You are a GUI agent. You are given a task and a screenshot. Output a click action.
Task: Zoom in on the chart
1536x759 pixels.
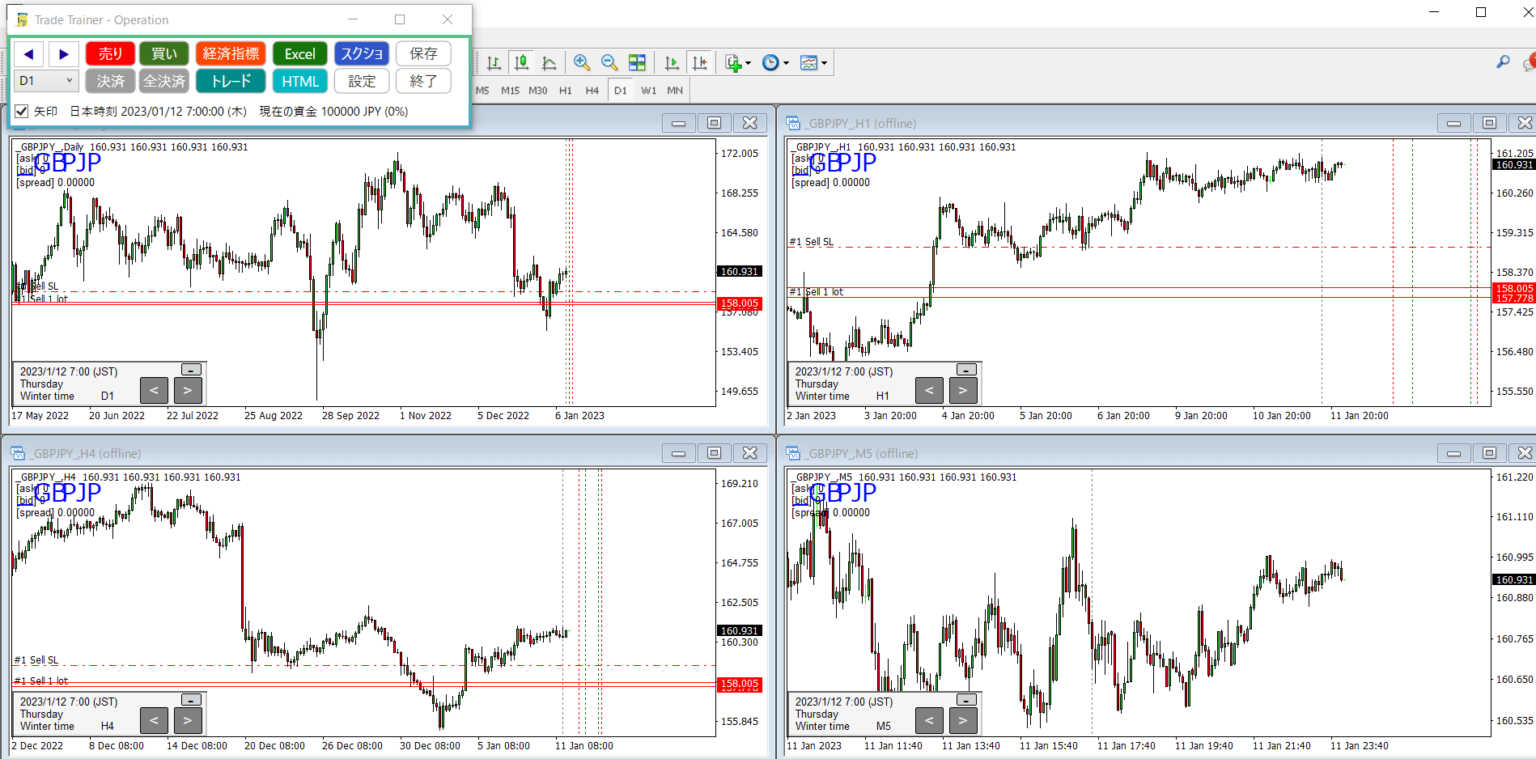581,62
